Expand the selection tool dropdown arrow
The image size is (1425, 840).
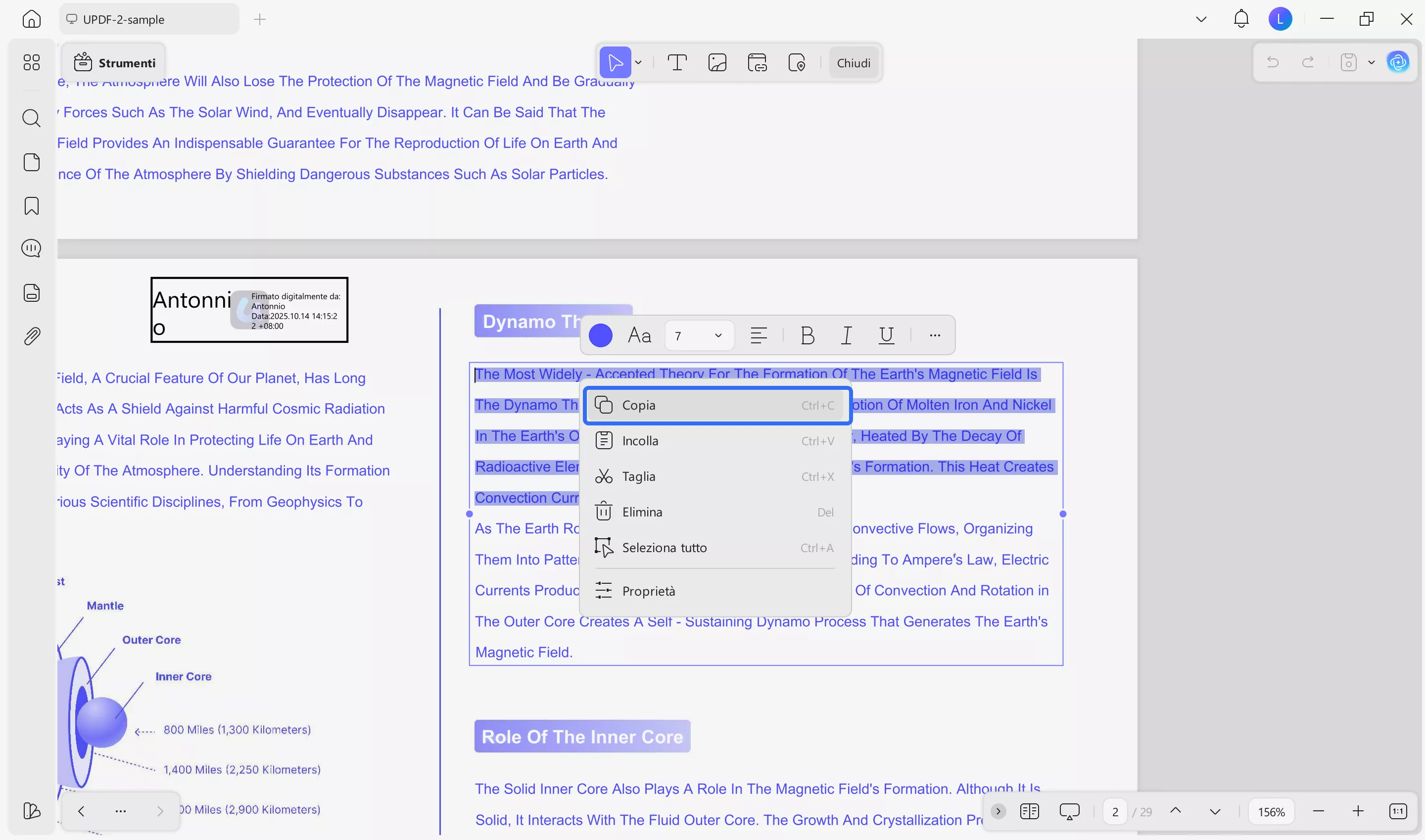click(639, 62)
